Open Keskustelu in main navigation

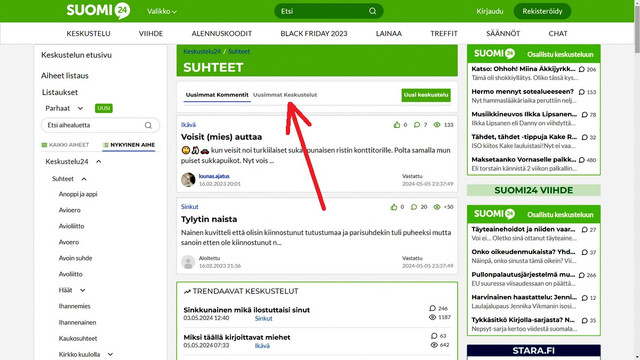[x=88, y=33]
